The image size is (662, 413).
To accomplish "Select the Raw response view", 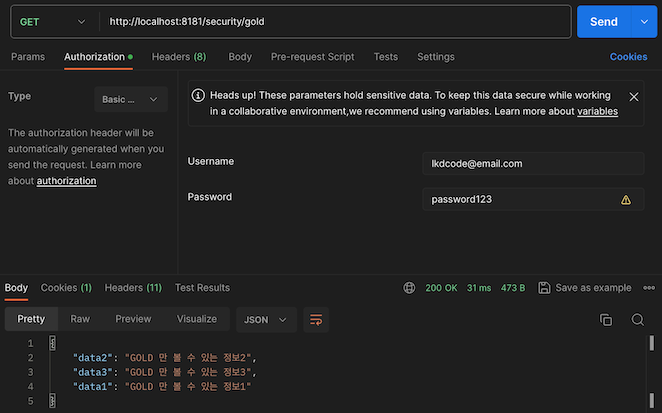I will 80,319.
